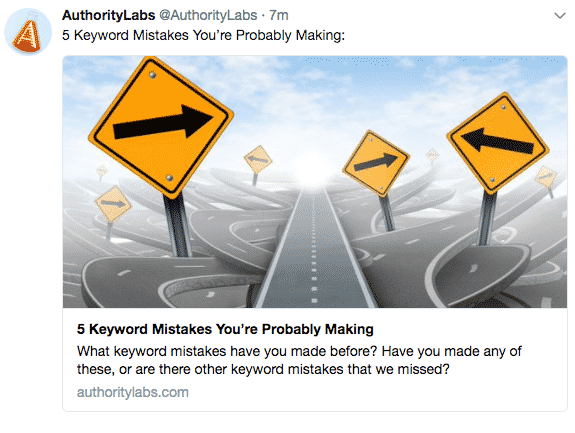The height and width of the screenshot is (433, 575).
Task: Click the middle-right arrow sign near road
Action: 376,163
